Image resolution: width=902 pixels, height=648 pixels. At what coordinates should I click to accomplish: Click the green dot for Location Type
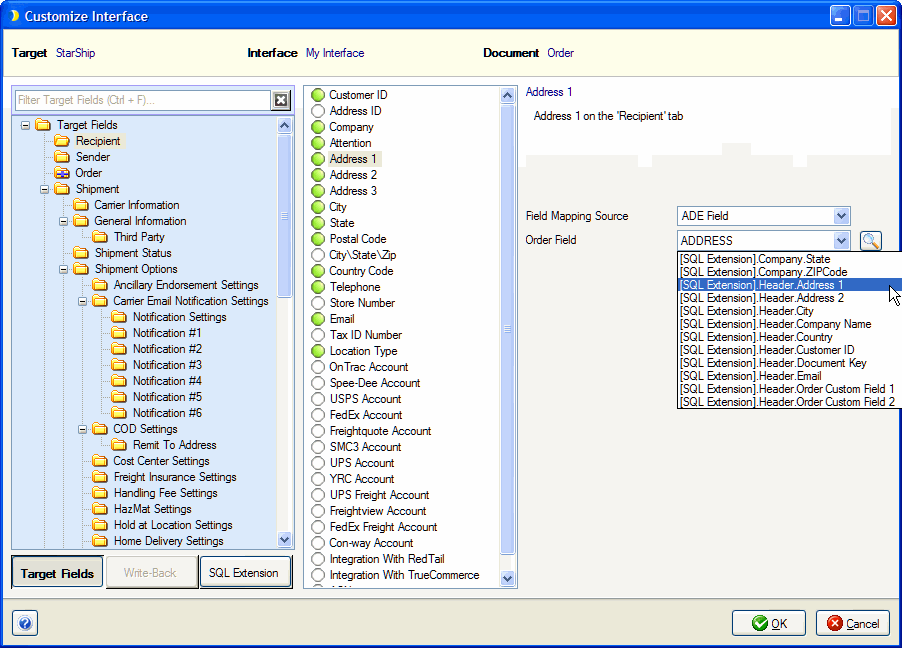click(318, 350)
